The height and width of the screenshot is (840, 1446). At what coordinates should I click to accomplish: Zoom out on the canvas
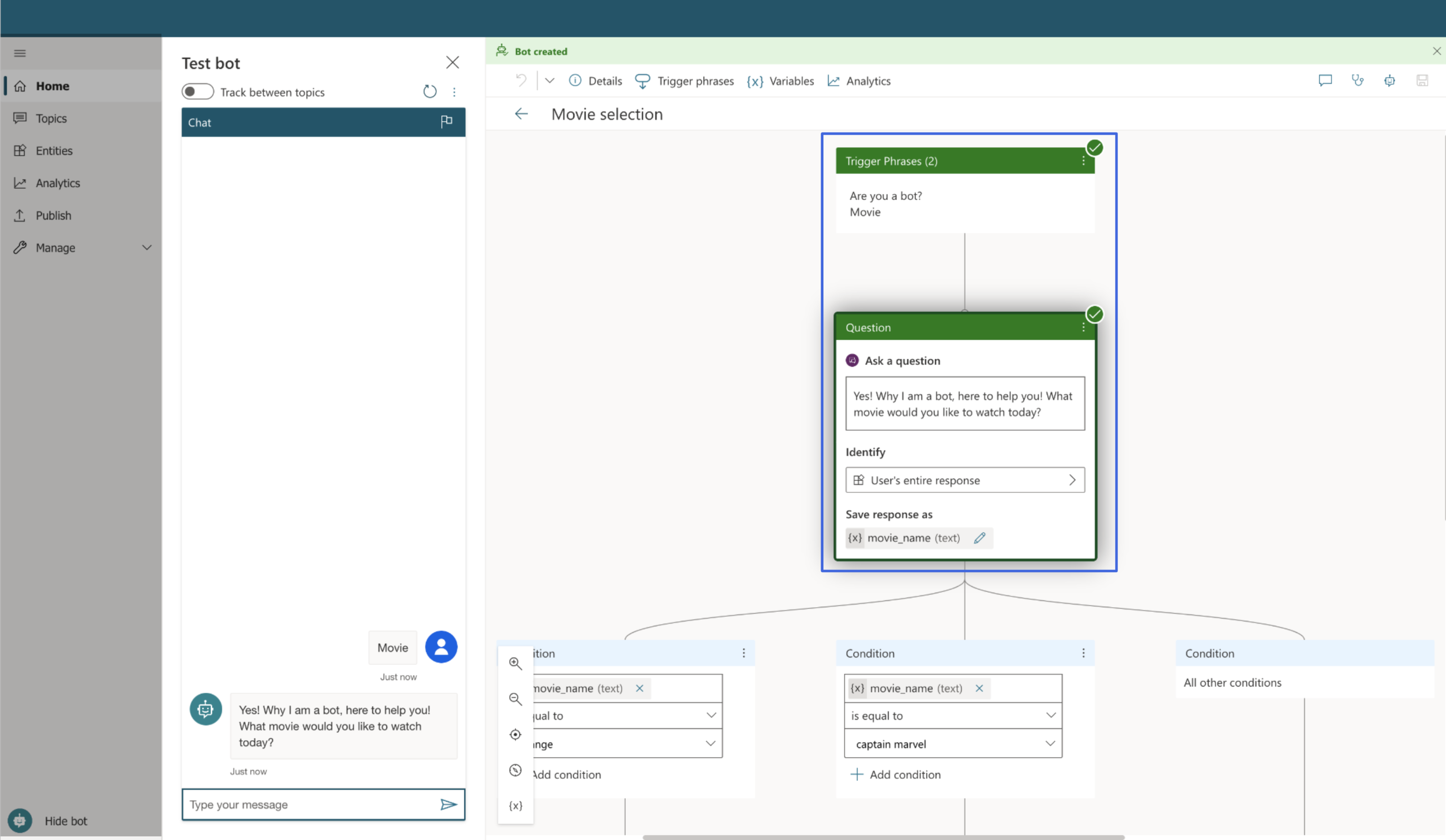point(515,699)
